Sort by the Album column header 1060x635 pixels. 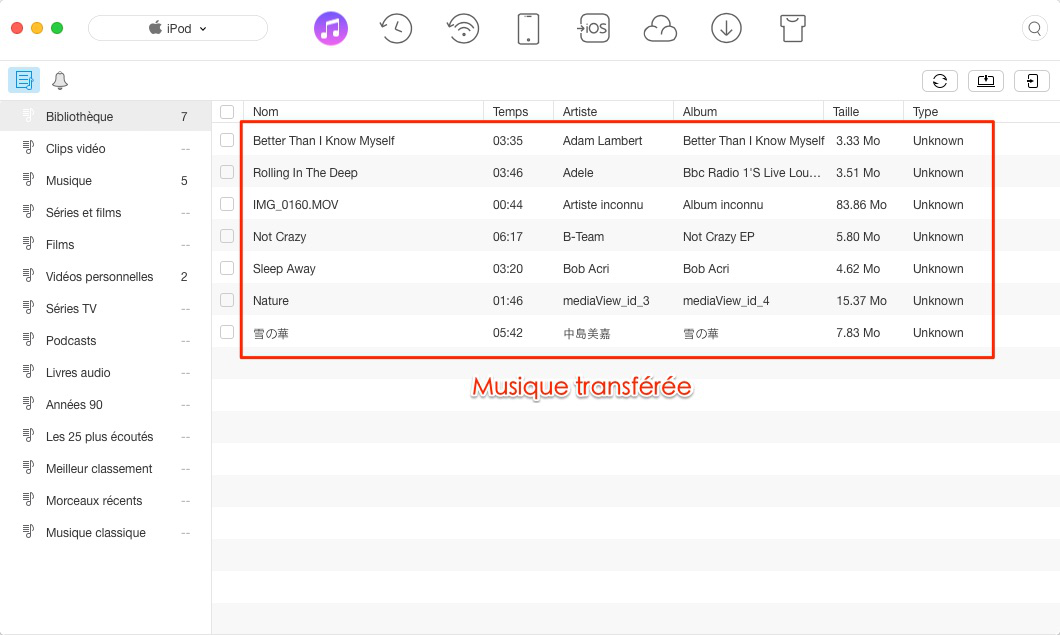(748, 112)
